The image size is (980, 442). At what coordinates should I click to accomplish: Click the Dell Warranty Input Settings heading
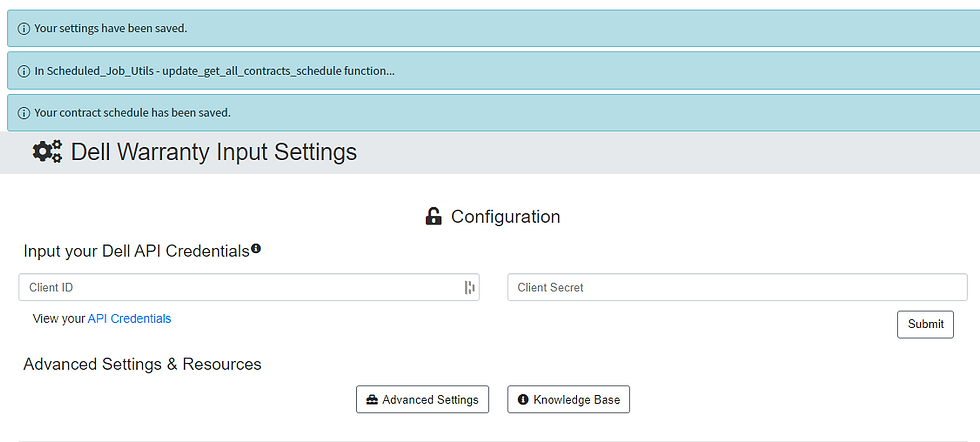213,152
